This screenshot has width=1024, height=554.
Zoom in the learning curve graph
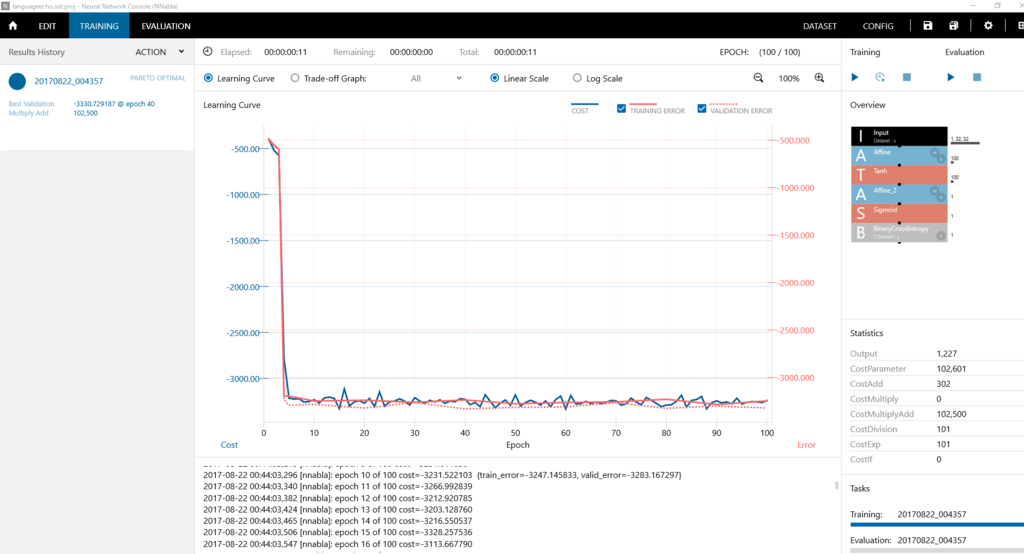click(819, 78)
